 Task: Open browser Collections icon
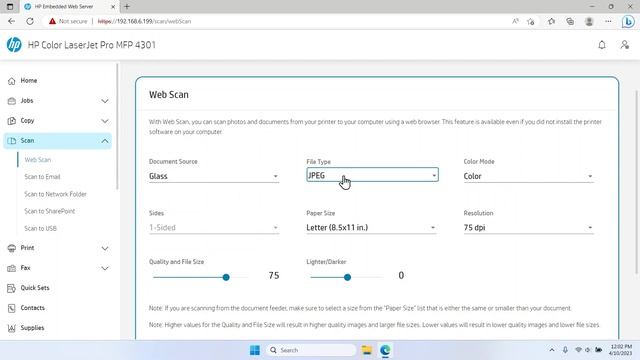tap(570, 21)
